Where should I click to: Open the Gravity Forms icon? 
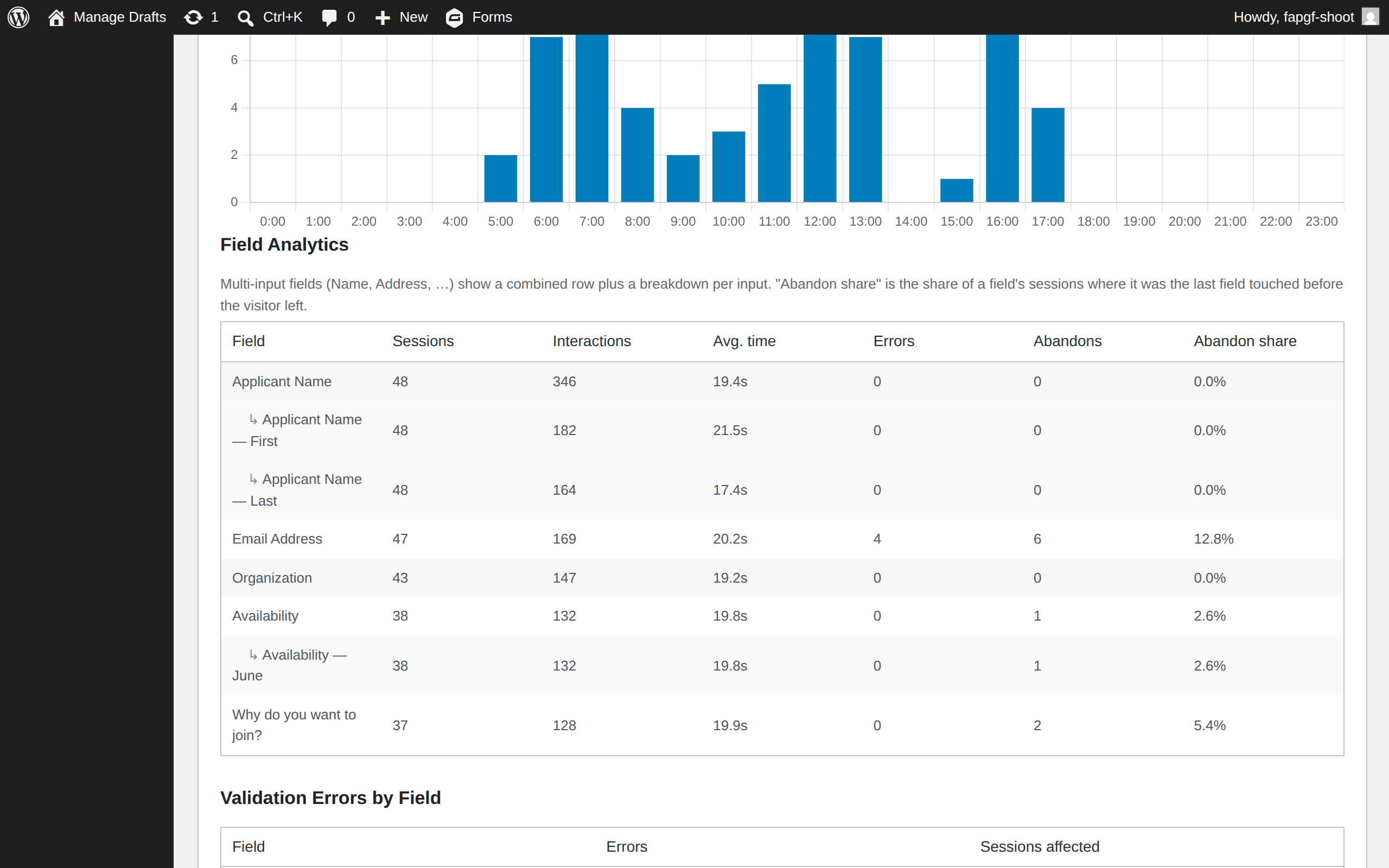tap(455, 18)
